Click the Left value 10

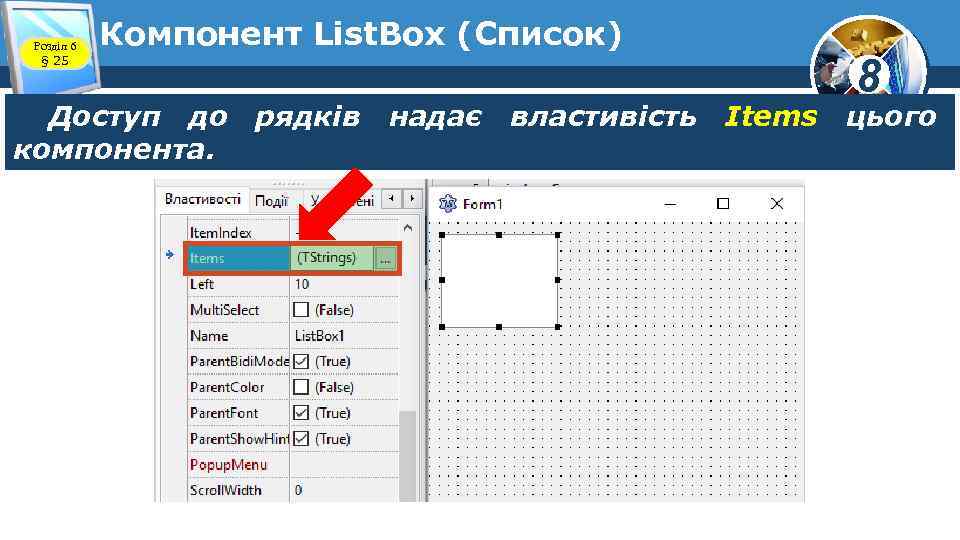coord(302,284)
